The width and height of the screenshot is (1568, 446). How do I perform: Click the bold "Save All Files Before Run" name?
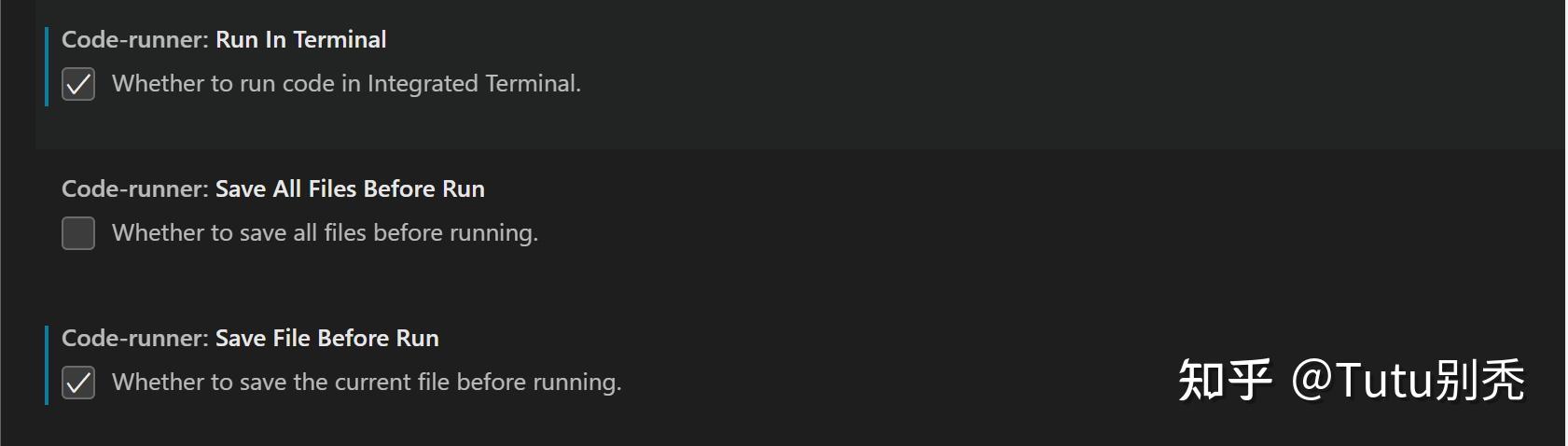tap(350, 188)
